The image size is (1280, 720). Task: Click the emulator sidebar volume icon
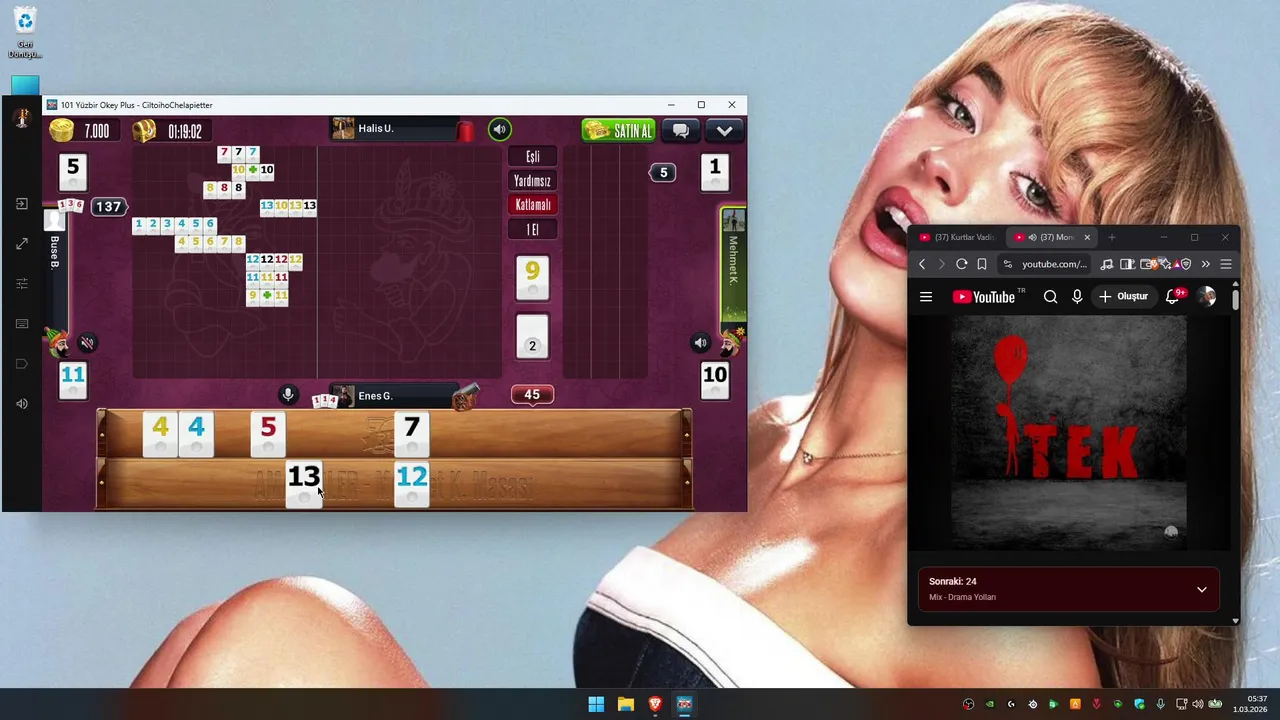click(x=22, y=404)
